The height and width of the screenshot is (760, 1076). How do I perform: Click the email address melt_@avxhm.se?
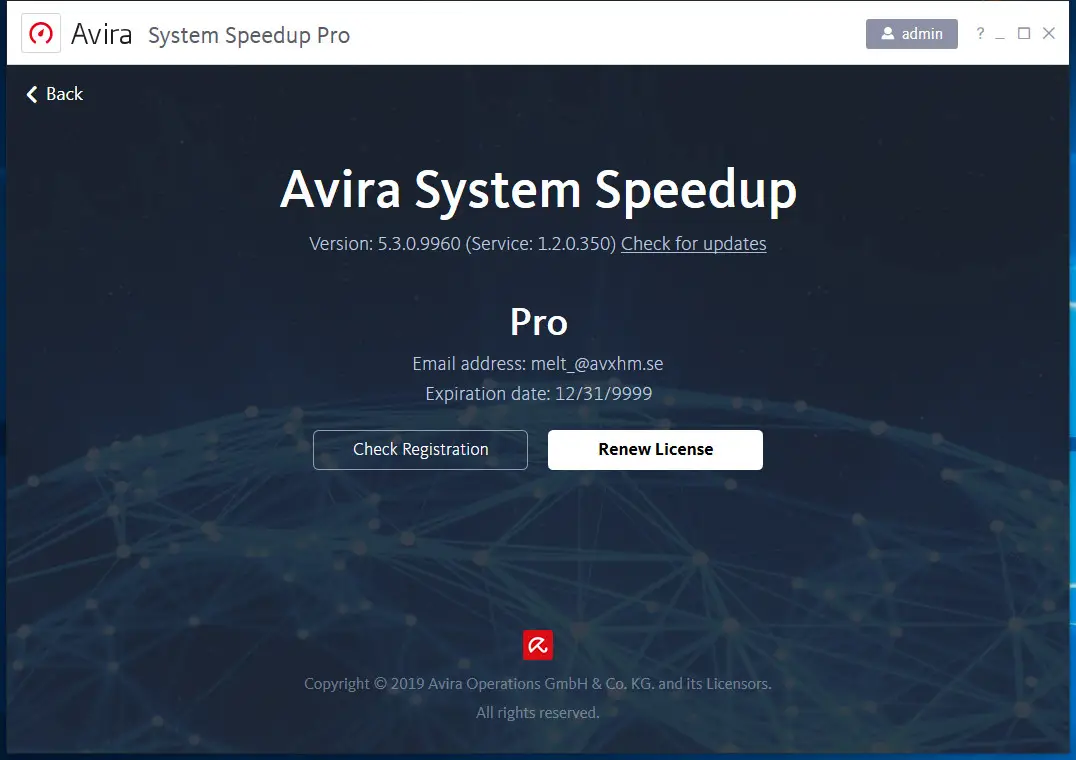(x=597, y=364)
